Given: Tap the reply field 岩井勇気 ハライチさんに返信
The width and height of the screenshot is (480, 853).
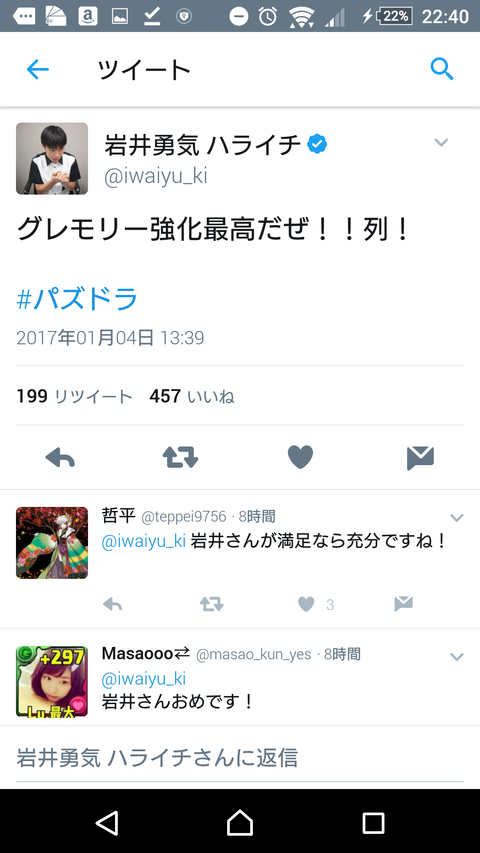Looking at the screenshot, I should [240, 757].
